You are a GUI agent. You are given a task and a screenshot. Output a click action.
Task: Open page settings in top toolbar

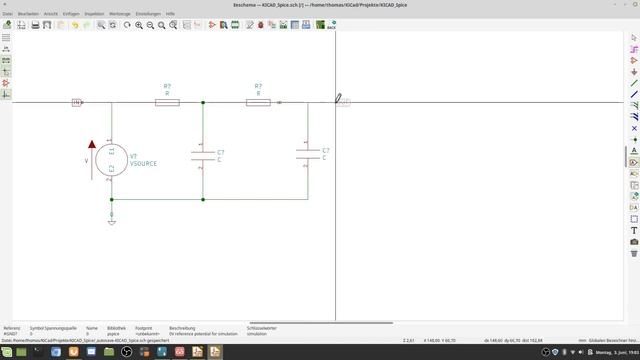(x=21, y=25)
